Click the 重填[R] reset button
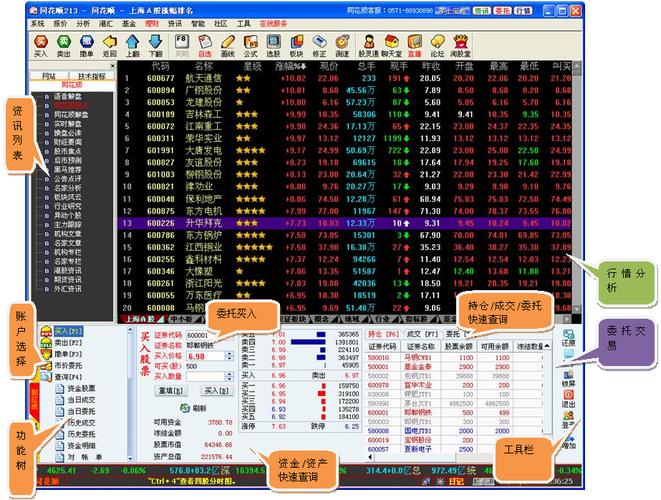 pos(170,391)
